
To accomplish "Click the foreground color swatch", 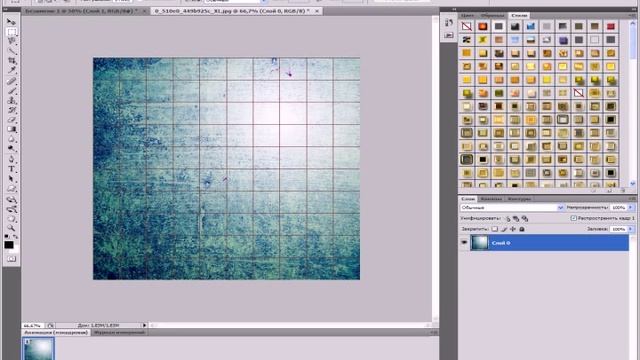I will [x=9, y=245].
